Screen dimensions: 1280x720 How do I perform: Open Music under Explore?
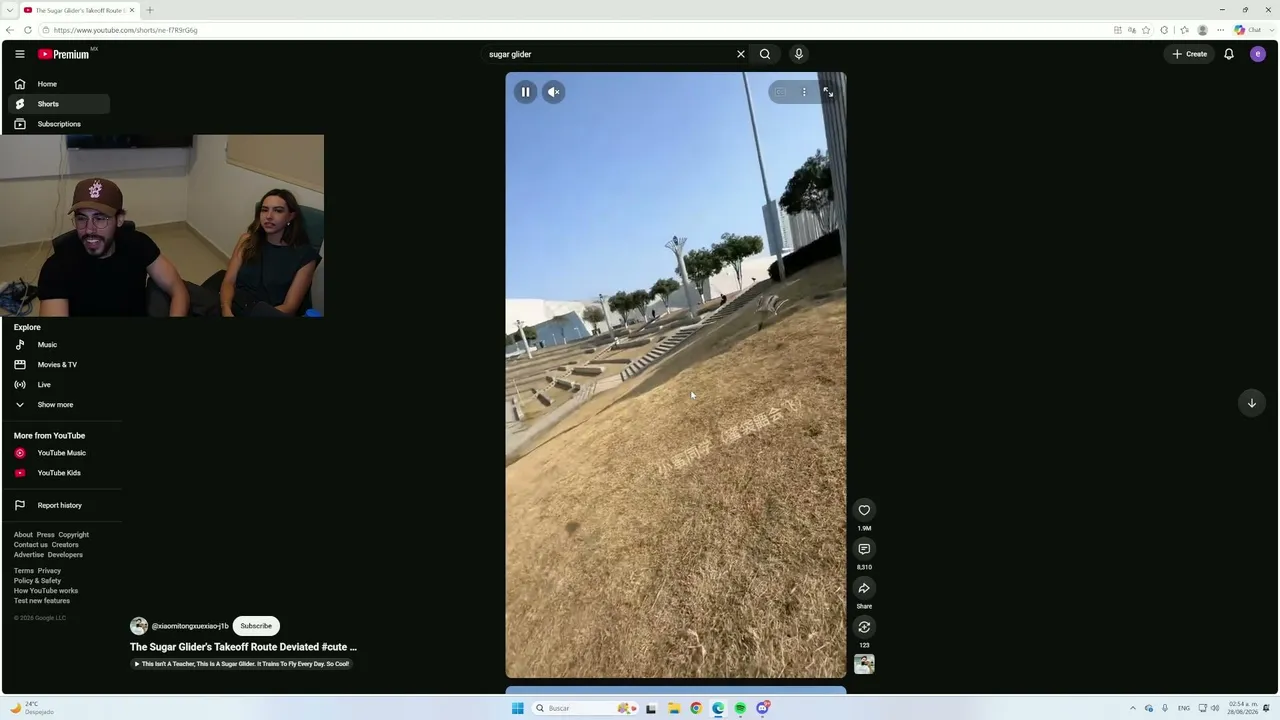point(59,345)
